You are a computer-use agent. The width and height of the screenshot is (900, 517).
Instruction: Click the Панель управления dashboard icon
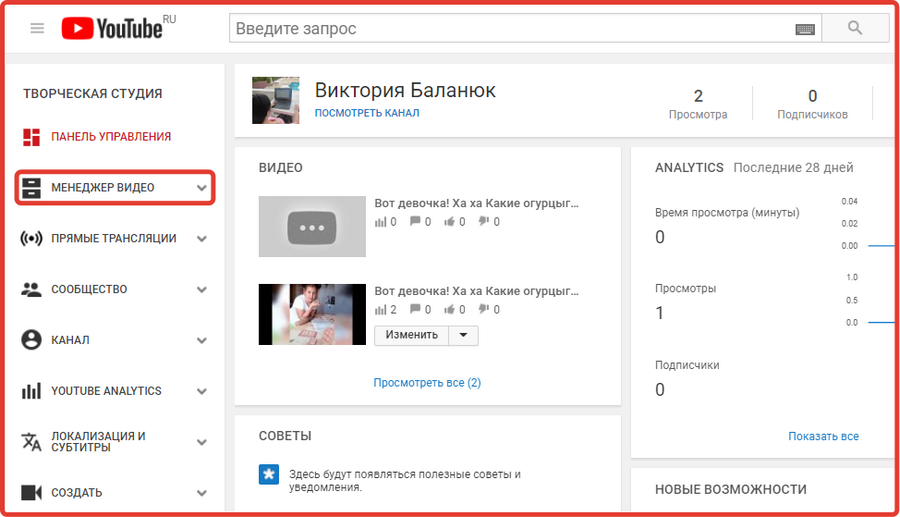tap(31, 137)
